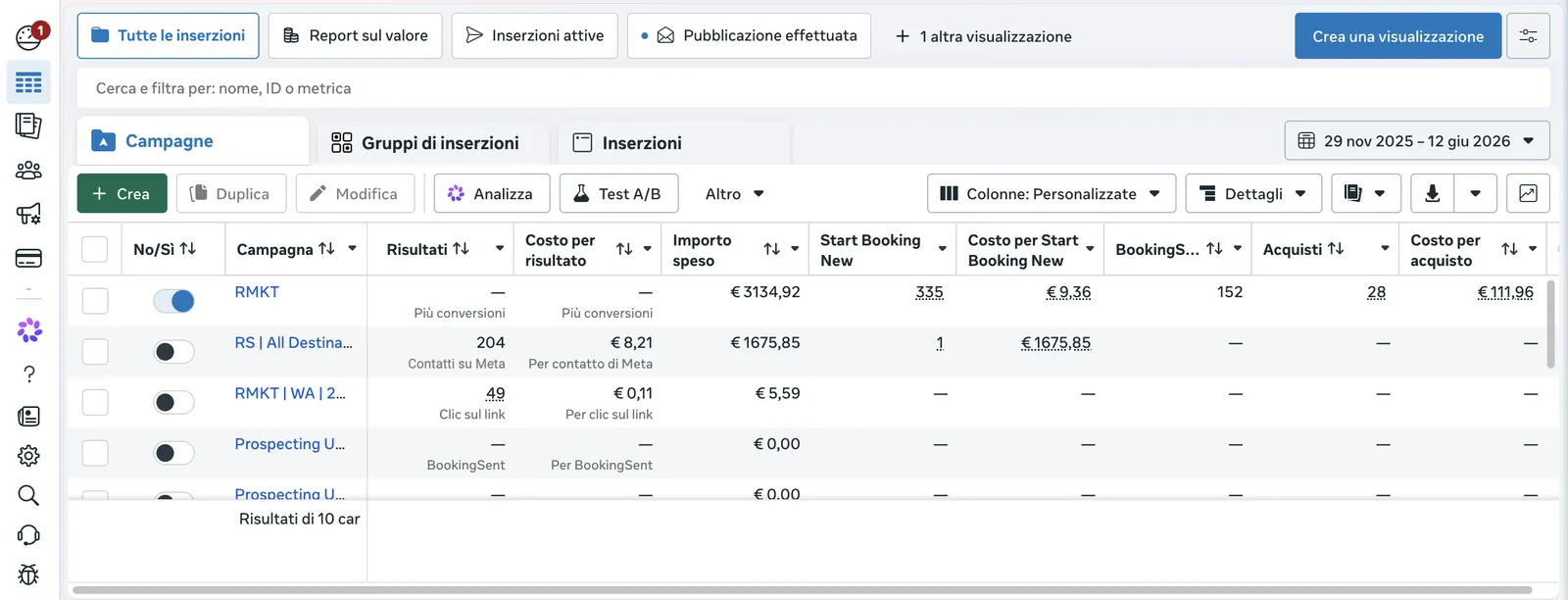Open the help question mark icon
Screen dimensions: 1568x600
click(x=28, y=375)
